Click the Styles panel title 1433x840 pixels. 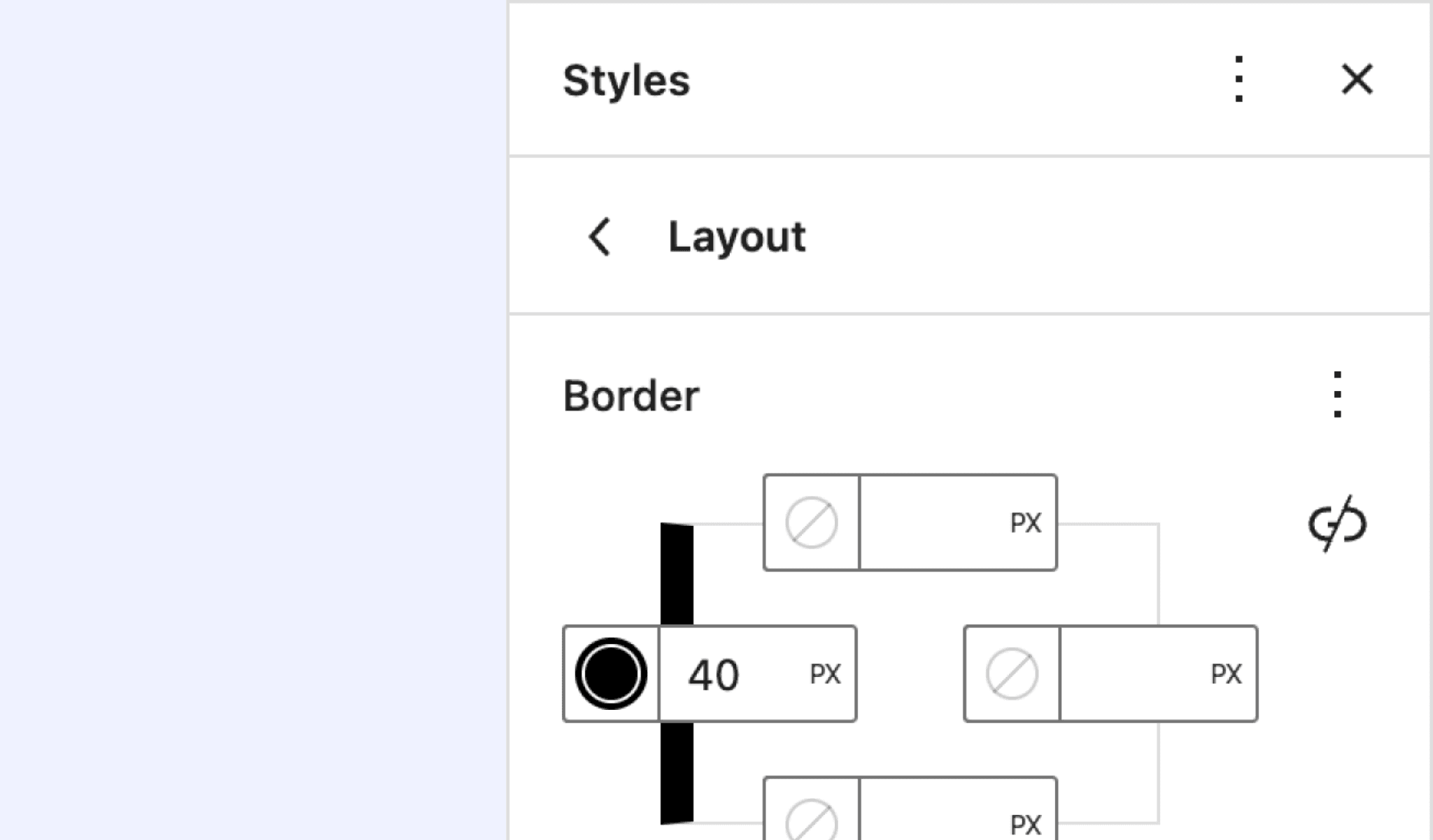pos(626,80)
